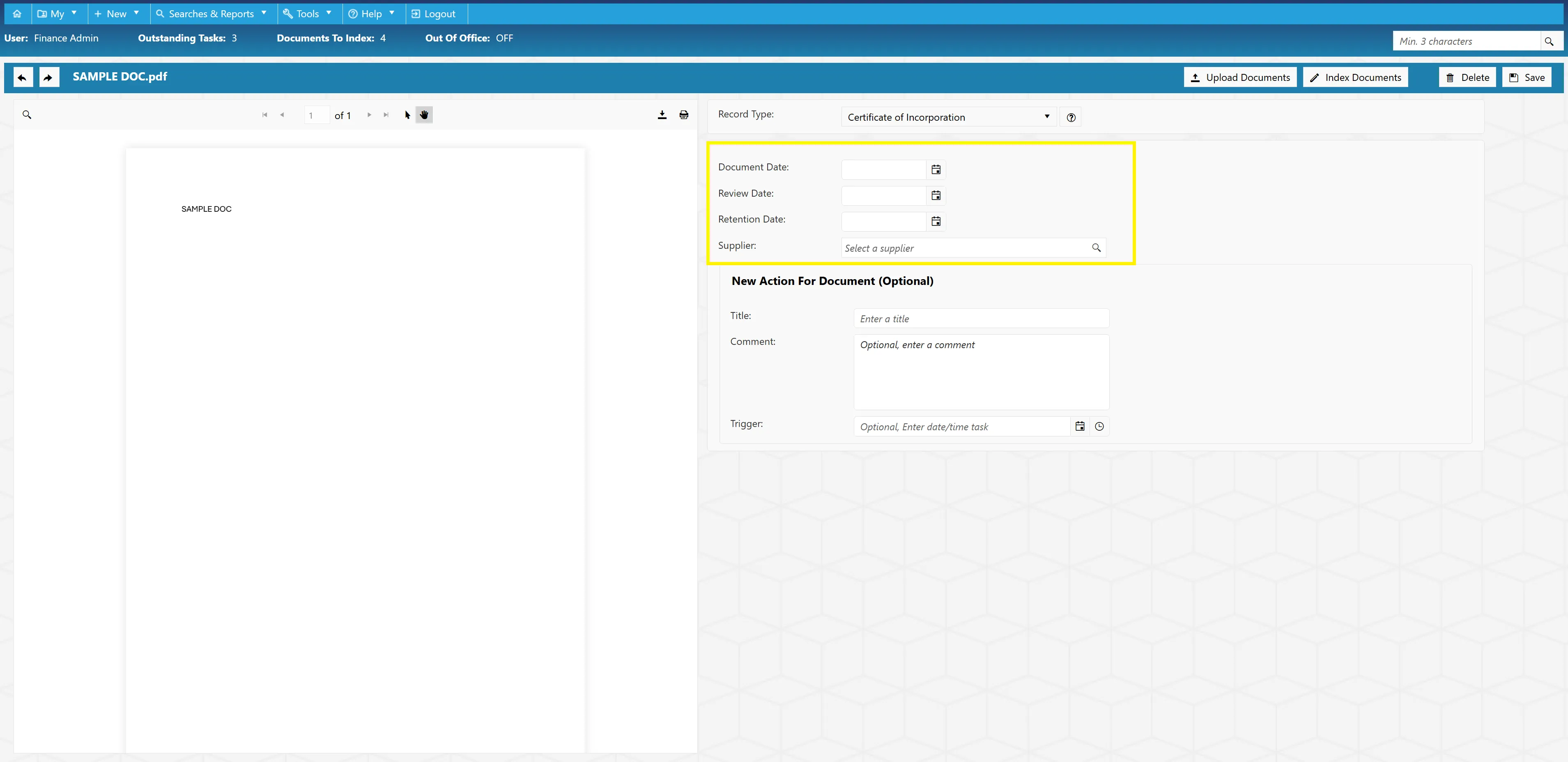Jump to last page of PDF
The width and height of the screenshot is (1568, 762).
pos(386,115)
